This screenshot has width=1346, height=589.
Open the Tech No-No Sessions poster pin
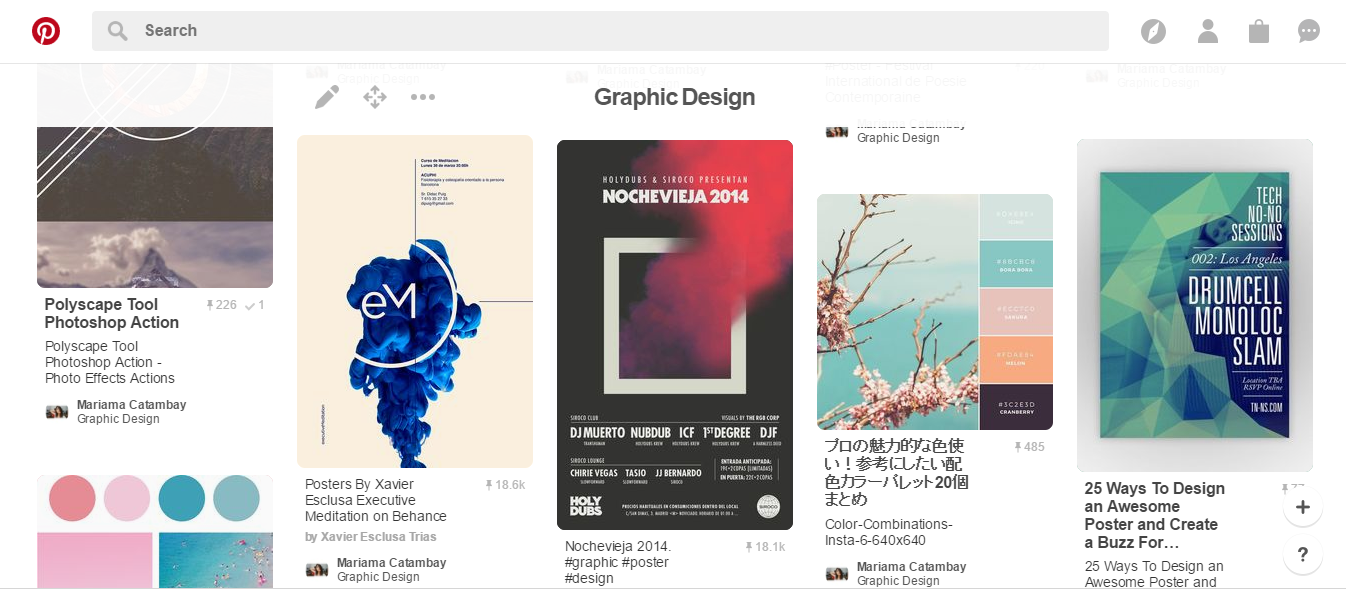[1194, 305]
